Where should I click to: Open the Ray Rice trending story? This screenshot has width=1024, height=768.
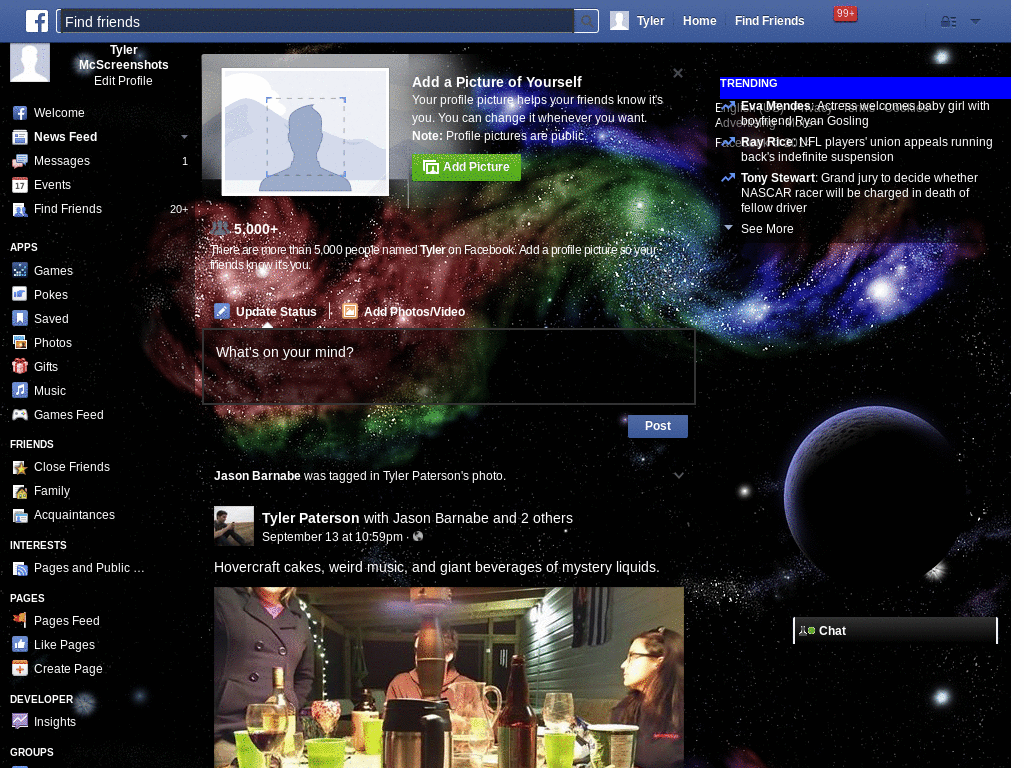click(866, 149)
